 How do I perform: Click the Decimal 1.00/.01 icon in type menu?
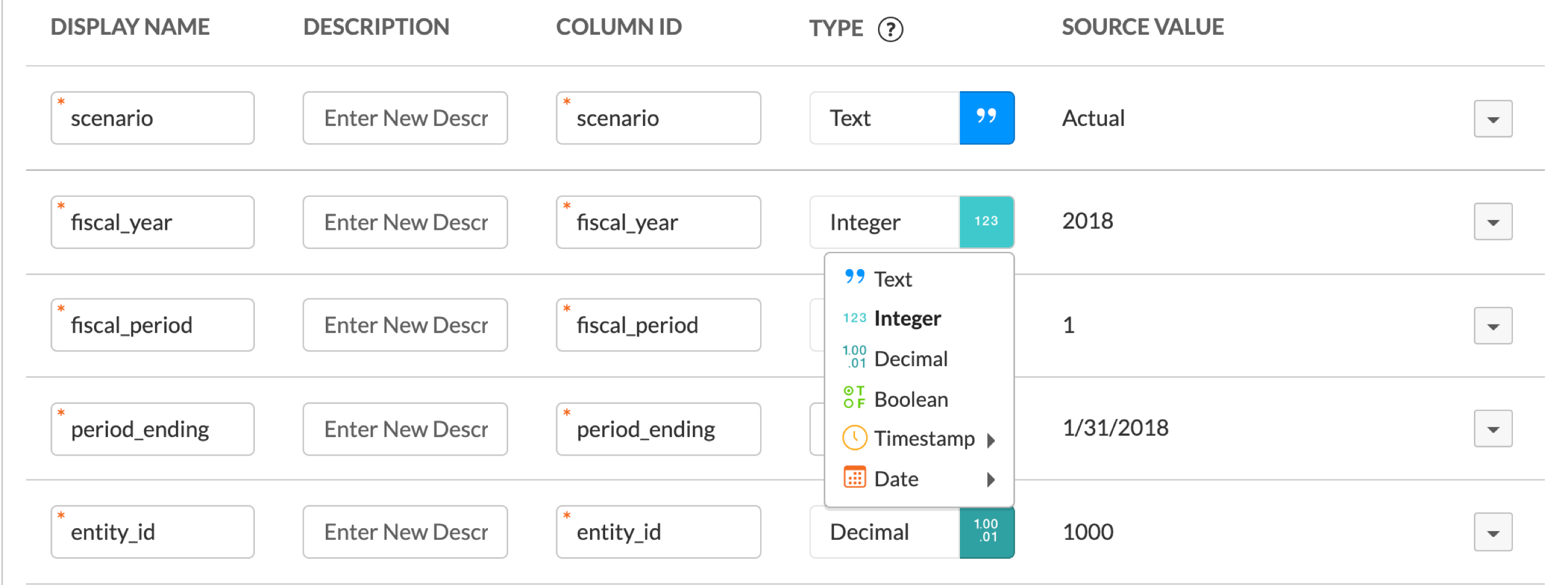pos(854,358)
